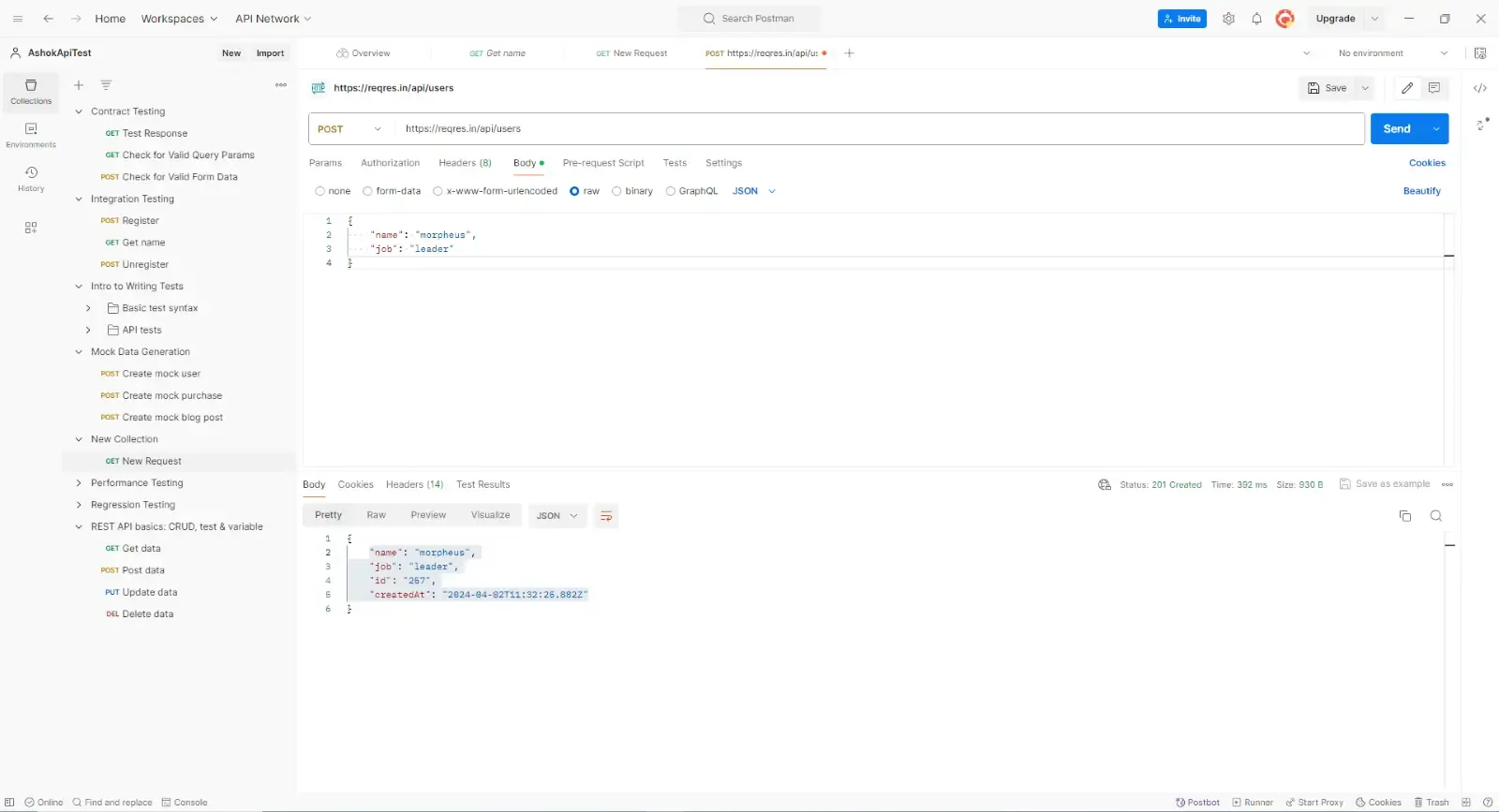Screen dimensions: 1499x812
Task: Click the word wrap icon in response toolbar
Action: [606, 516]
